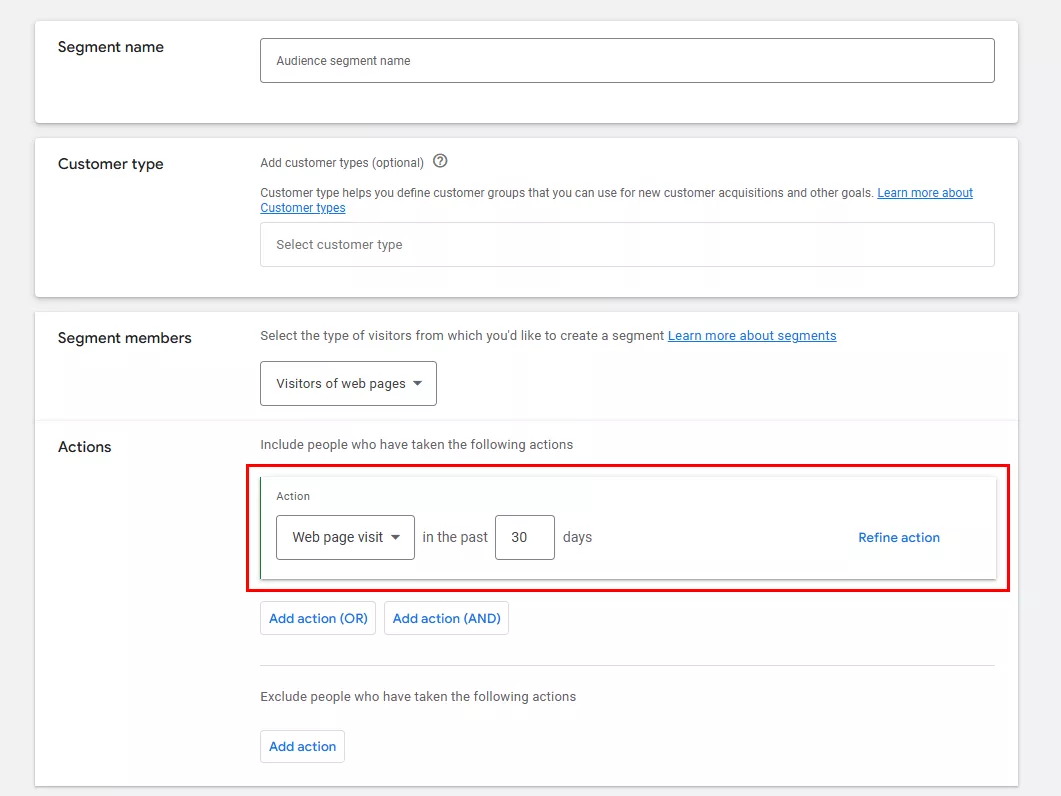The width and height of the screenshot is (1061, 796).
Task: Add an action under the Exclude section
Action: point(302,747)
